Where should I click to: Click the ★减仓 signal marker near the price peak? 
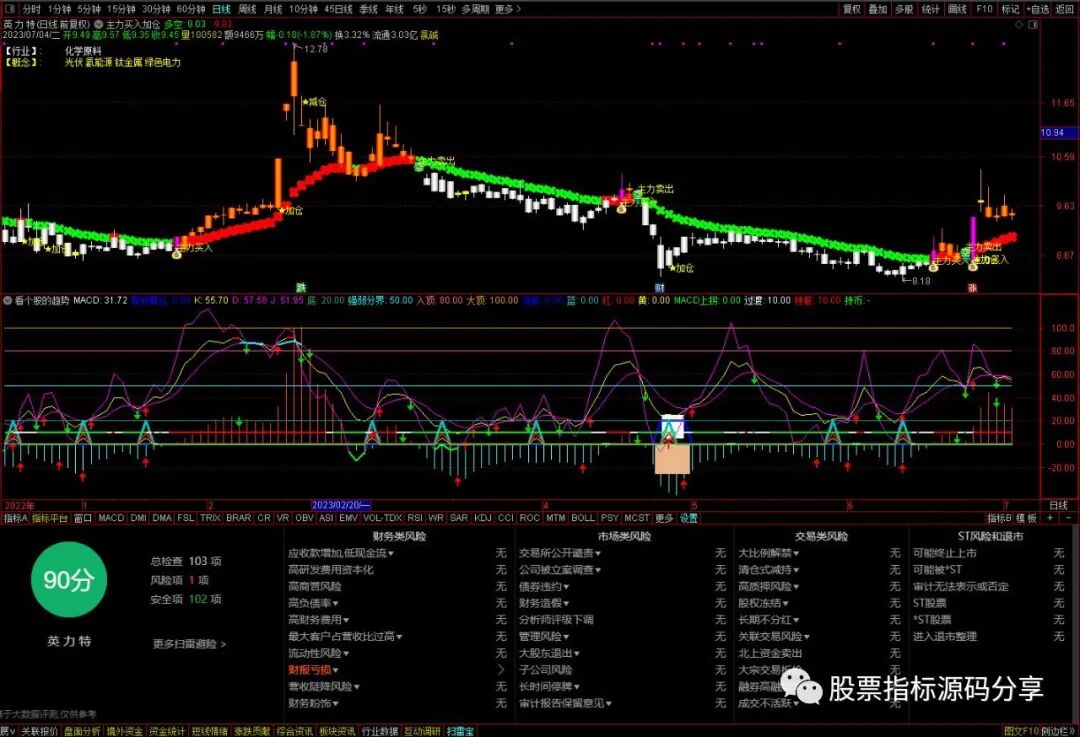[x=314, y=102]
